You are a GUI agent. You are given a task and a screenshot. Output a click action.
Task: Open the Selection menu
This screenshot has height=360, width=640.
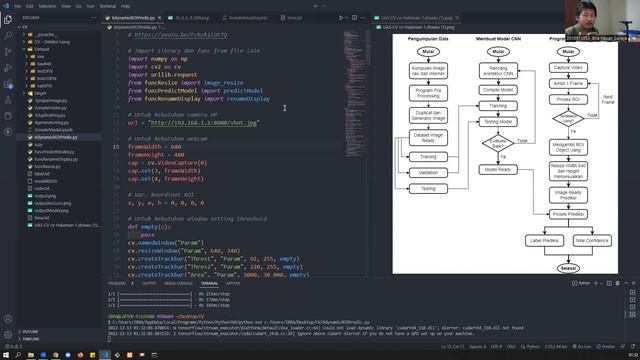click(x=47, y=6)
